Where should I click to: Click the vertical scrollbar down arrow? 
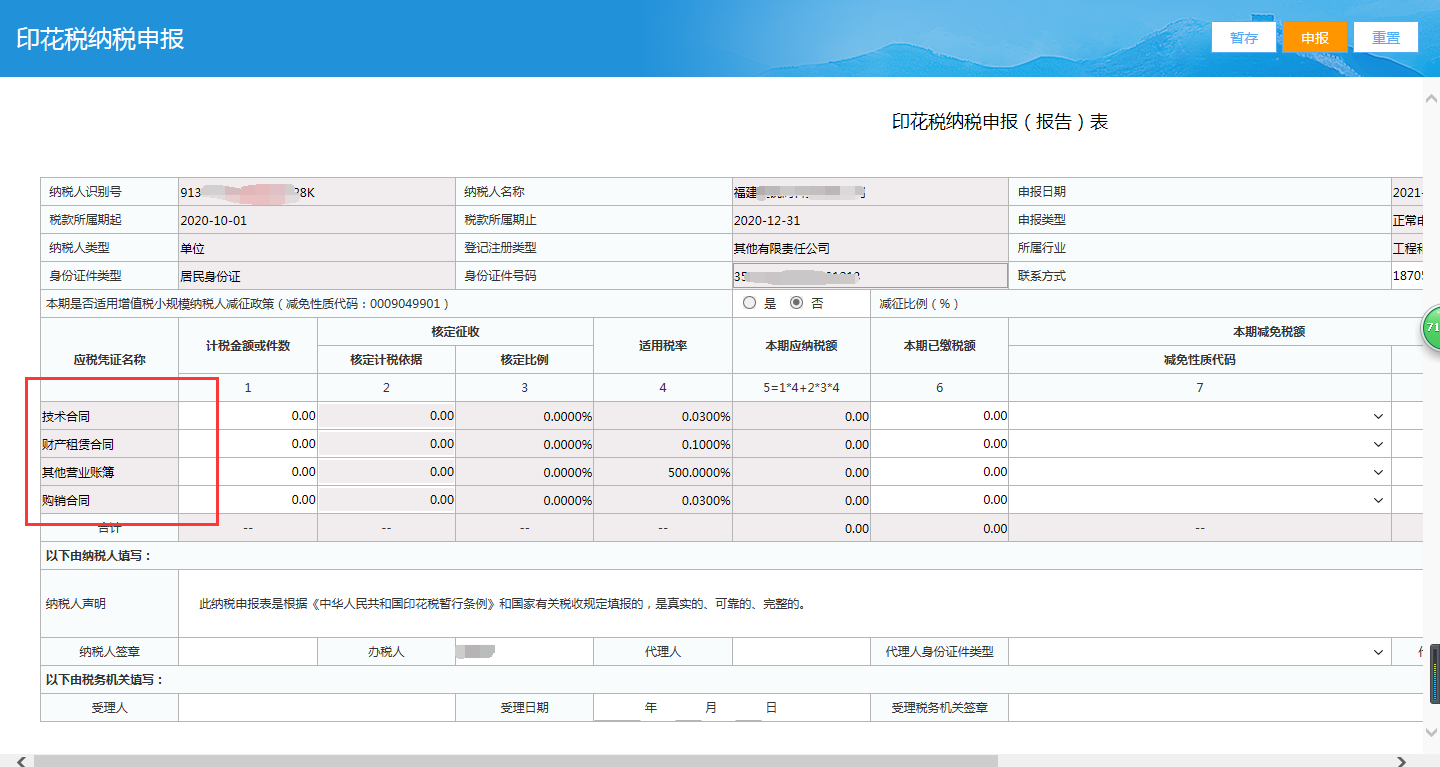(x=1430, y=733)
